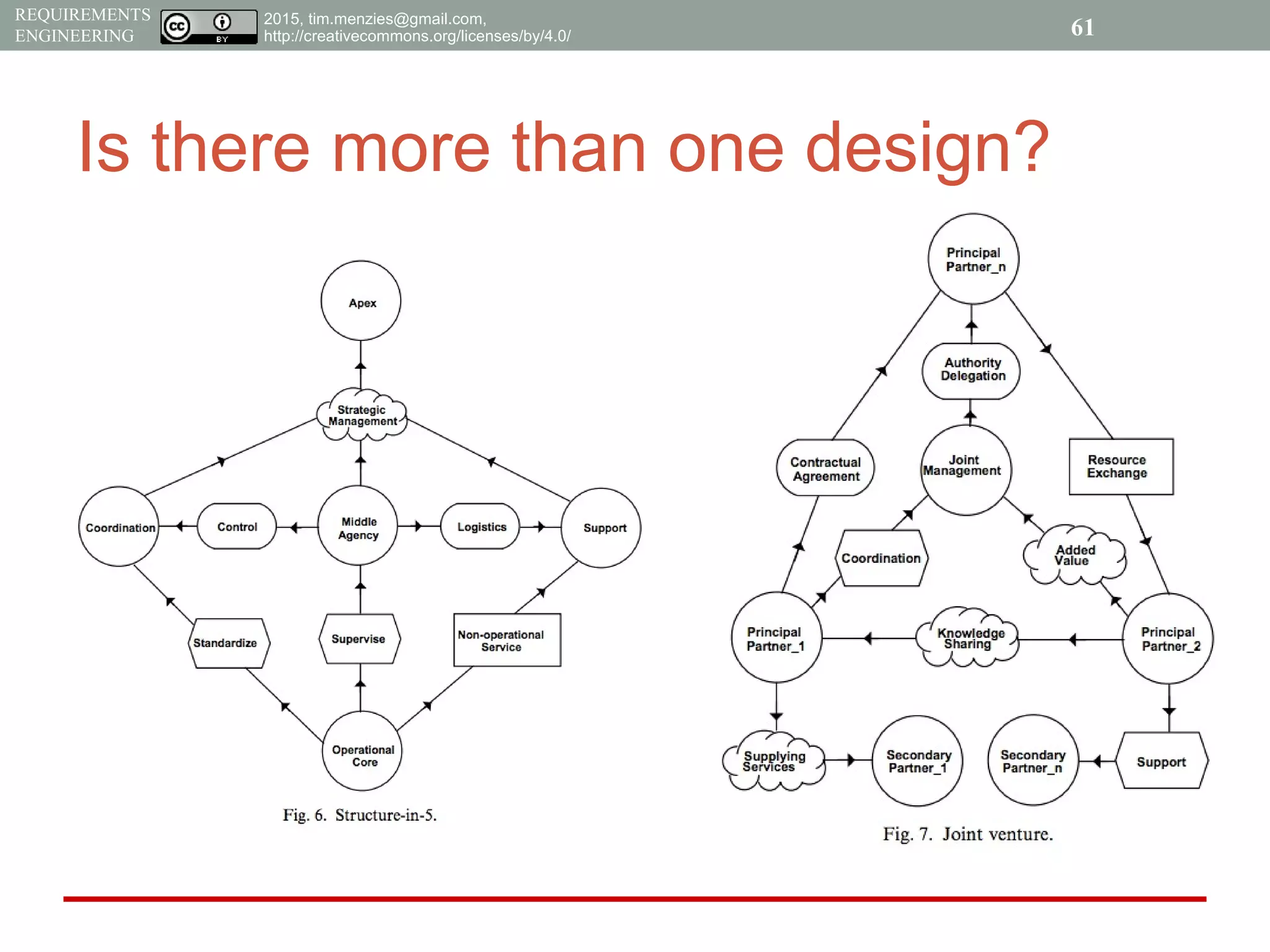Select the Secondary Partner_n circle

point(1033,760)
